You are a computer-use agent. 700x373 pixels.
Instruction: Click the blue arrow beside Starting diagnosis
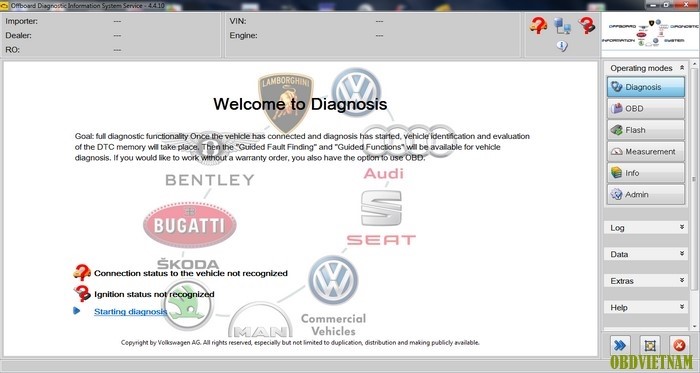77,311
